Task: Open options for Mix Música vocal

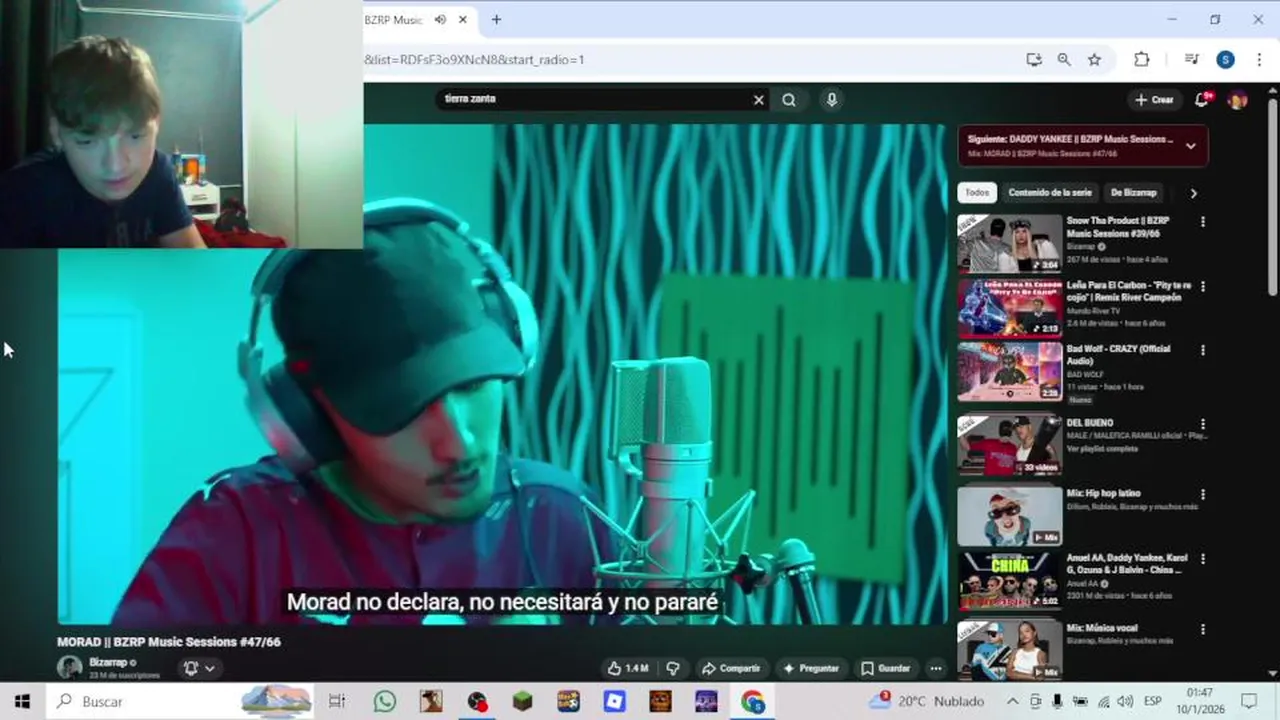Action: click(x=1202, y=629)
